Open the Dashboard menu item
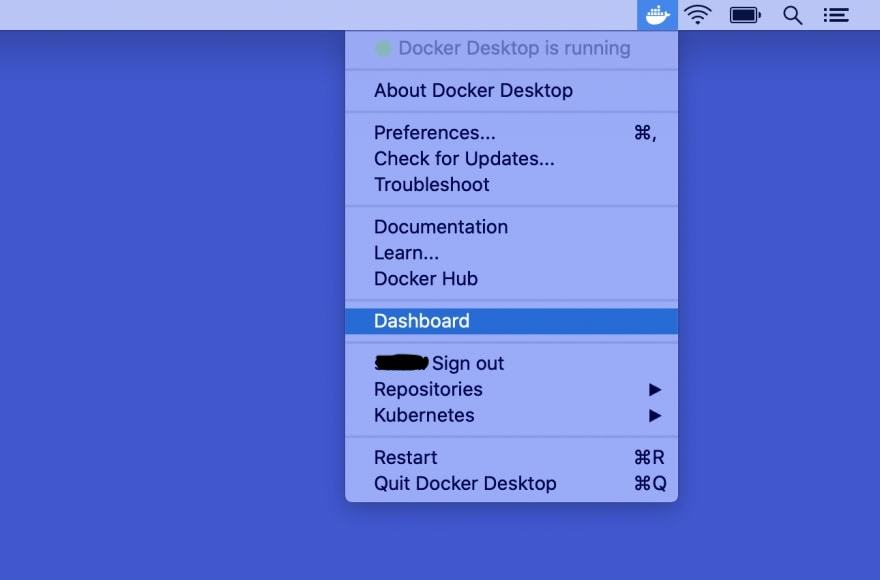This screenshot has width=880, height=580. pos(511,321)
